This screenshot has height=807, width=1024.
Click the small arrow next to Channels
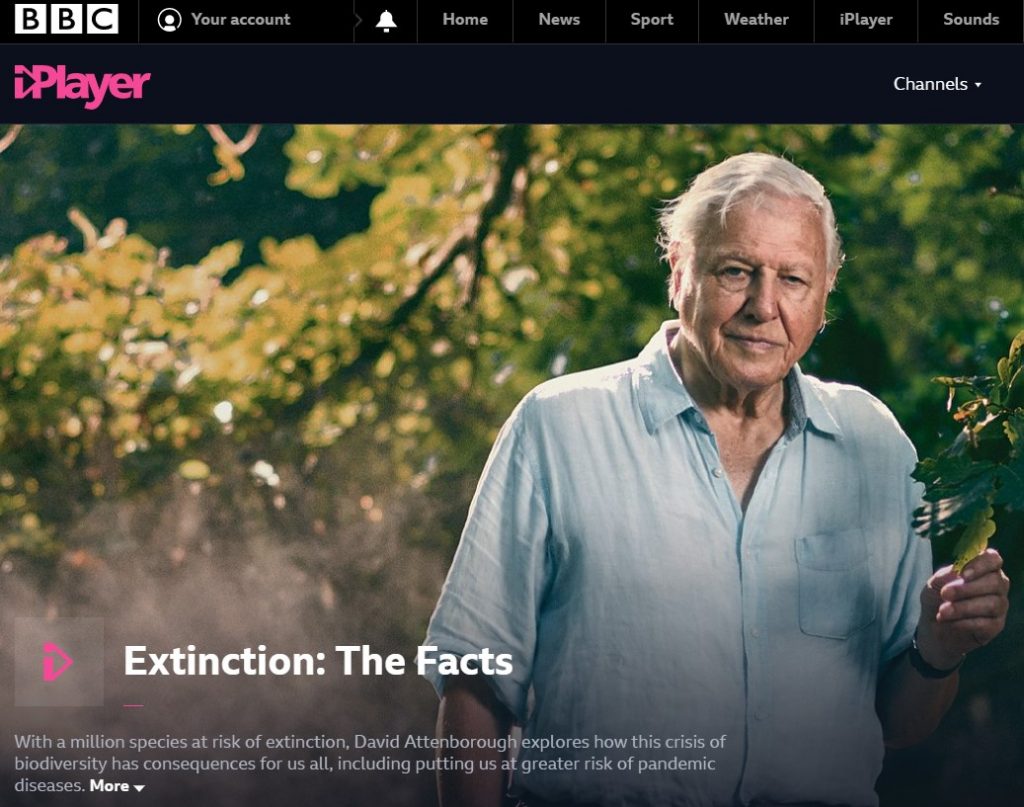[978, 85]
